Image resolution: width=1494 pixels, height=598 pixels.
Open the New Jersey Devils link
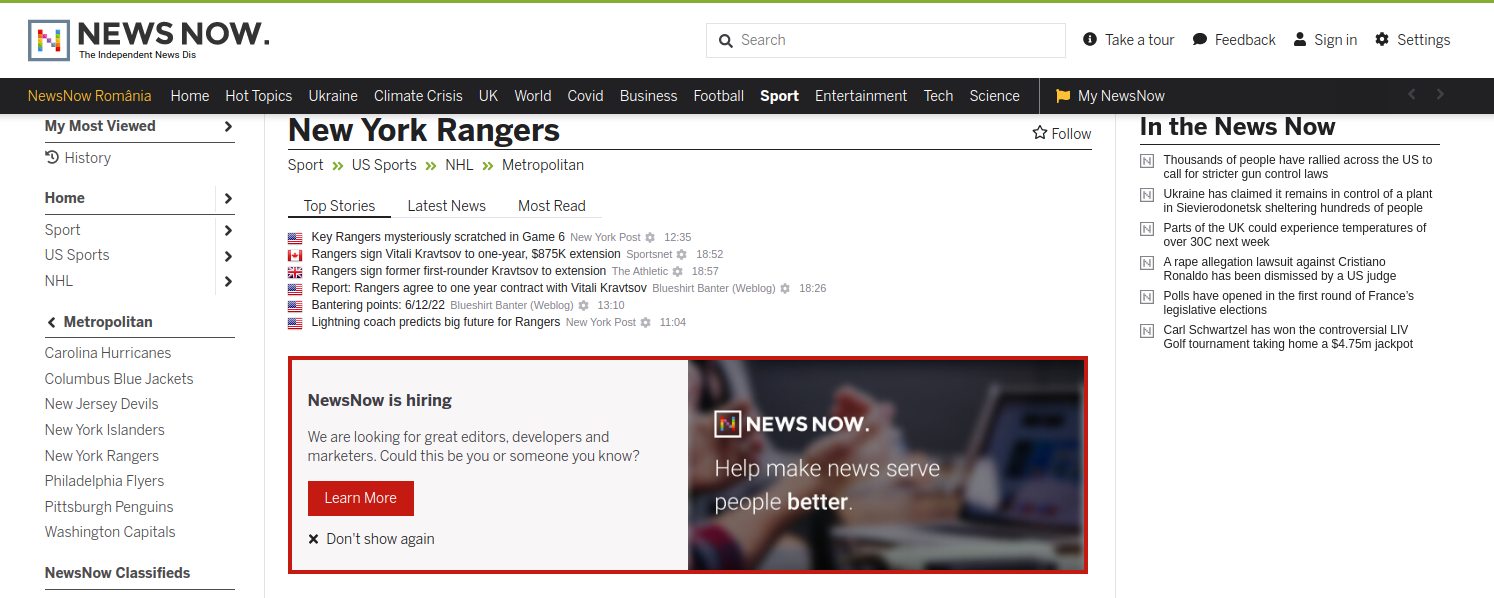[102, 404]
